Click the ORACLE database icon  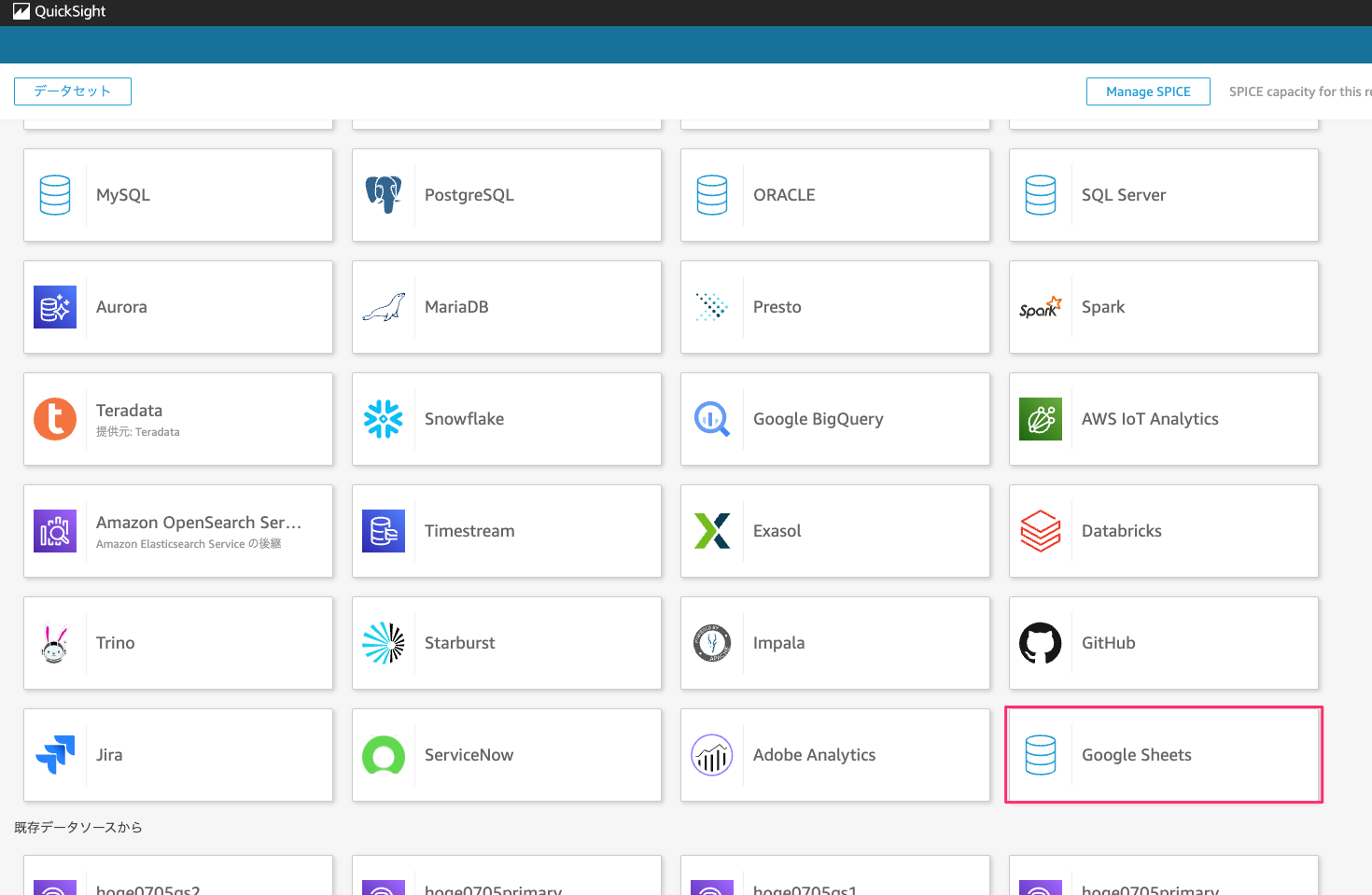(712, 195)
